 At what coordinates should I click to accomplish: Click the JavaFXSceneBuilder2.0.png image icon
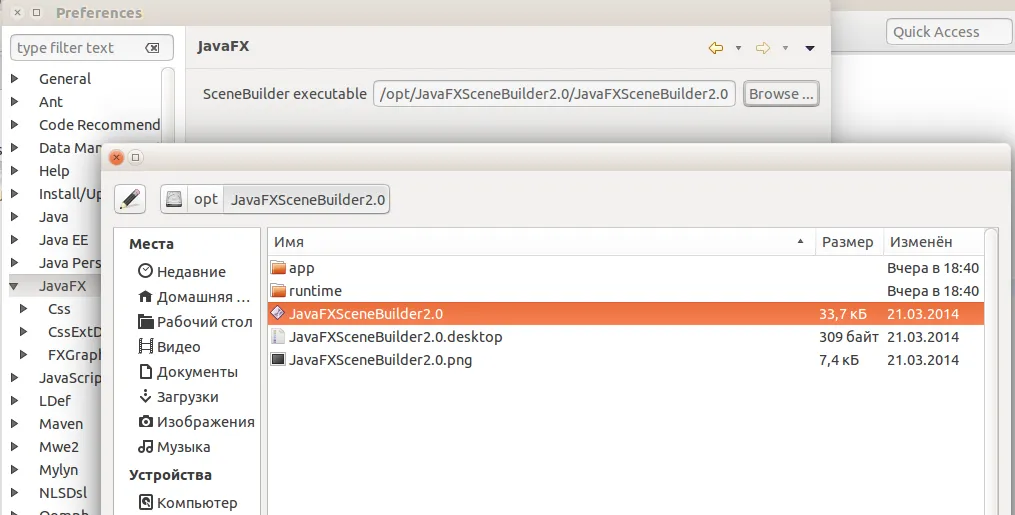[278, 359]
